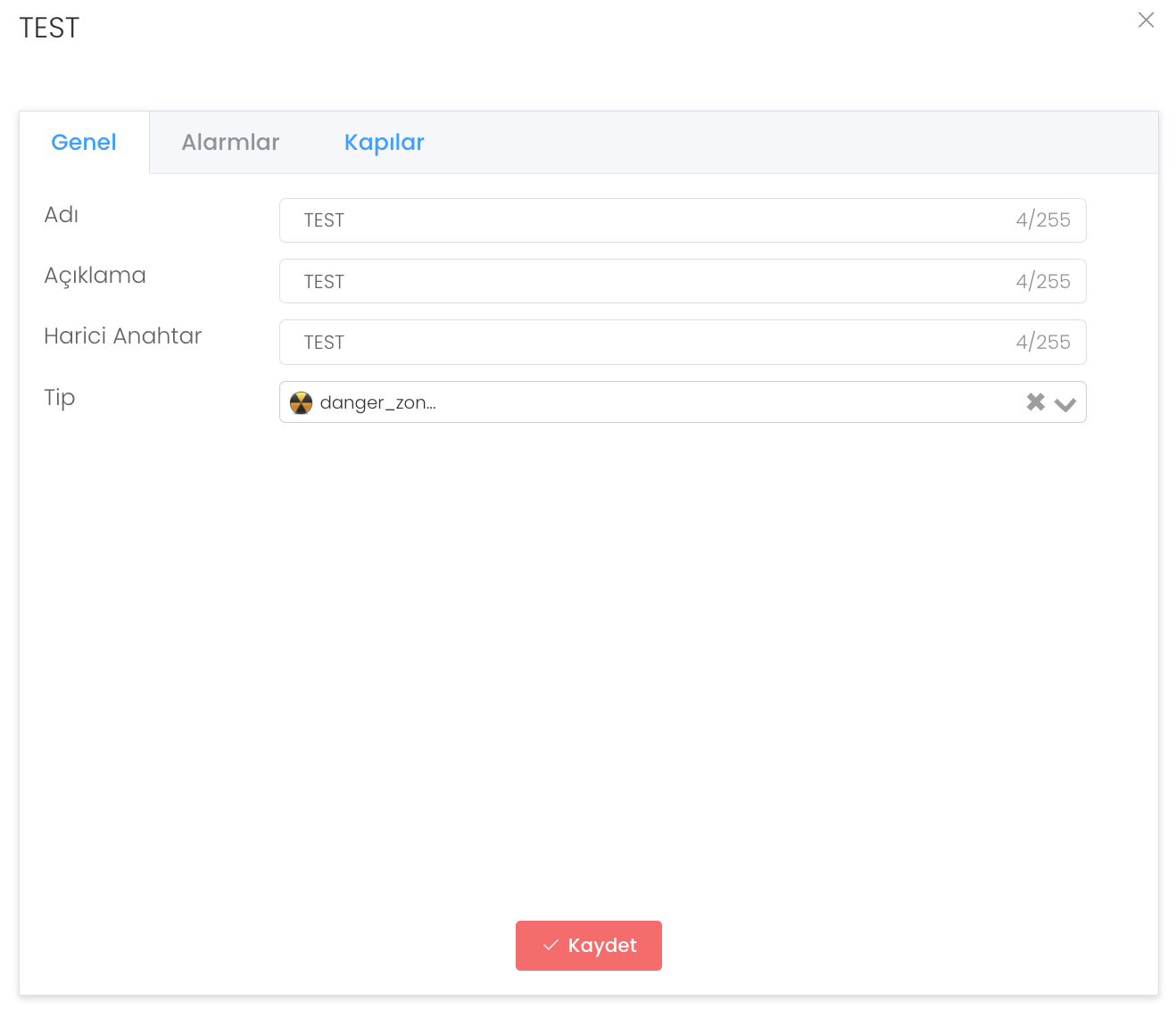The height and width of the screenshot is (1026, 1176).
Task: Click the 4/255 counter in Açıklama field
Action: (x=1042, y=282)
